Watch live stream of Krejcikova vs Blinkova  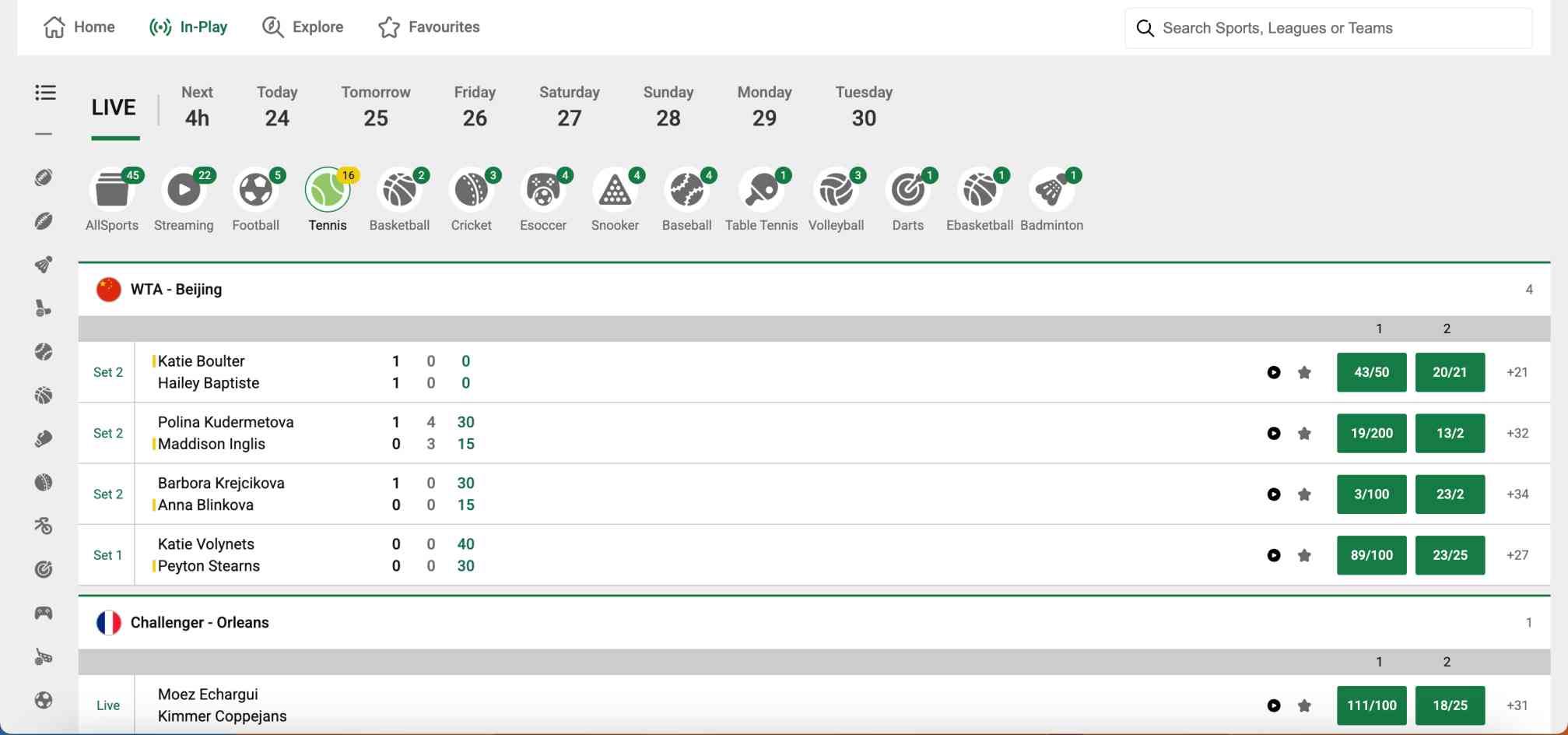[1273, 494]
